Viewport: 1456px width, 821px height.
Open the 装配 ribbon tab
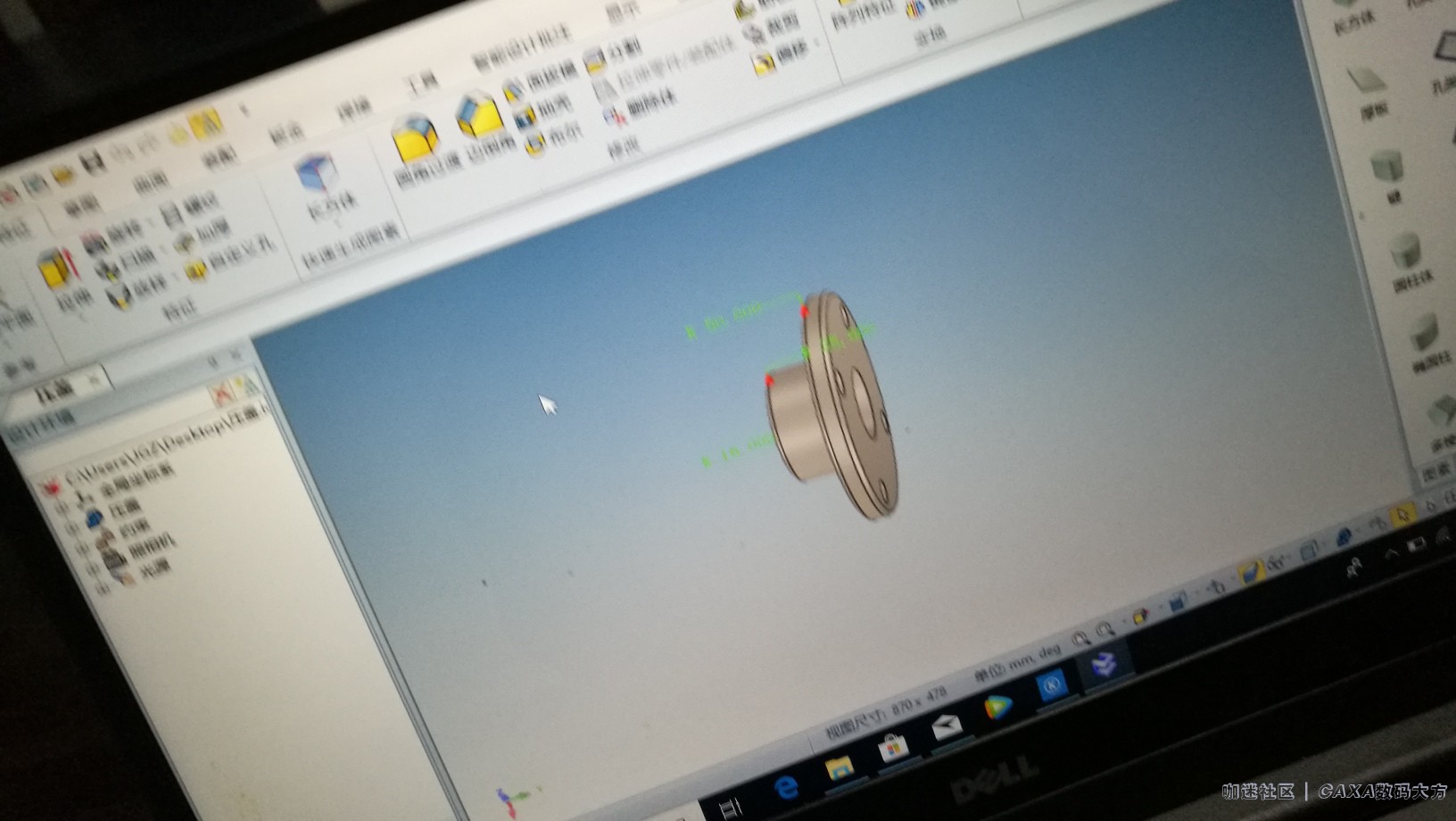pyautogui.click(x=219, y=158)
